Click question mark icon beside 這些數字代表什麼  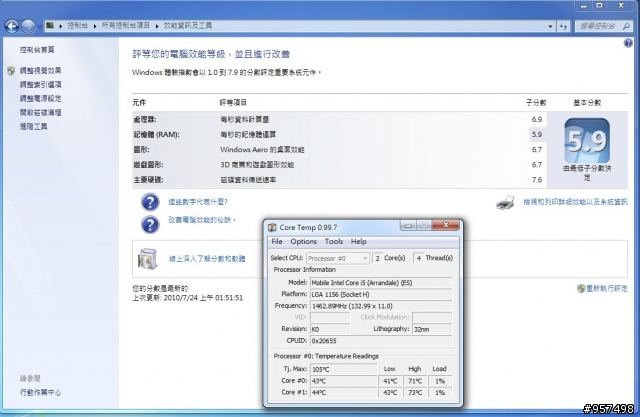point(150,202)
